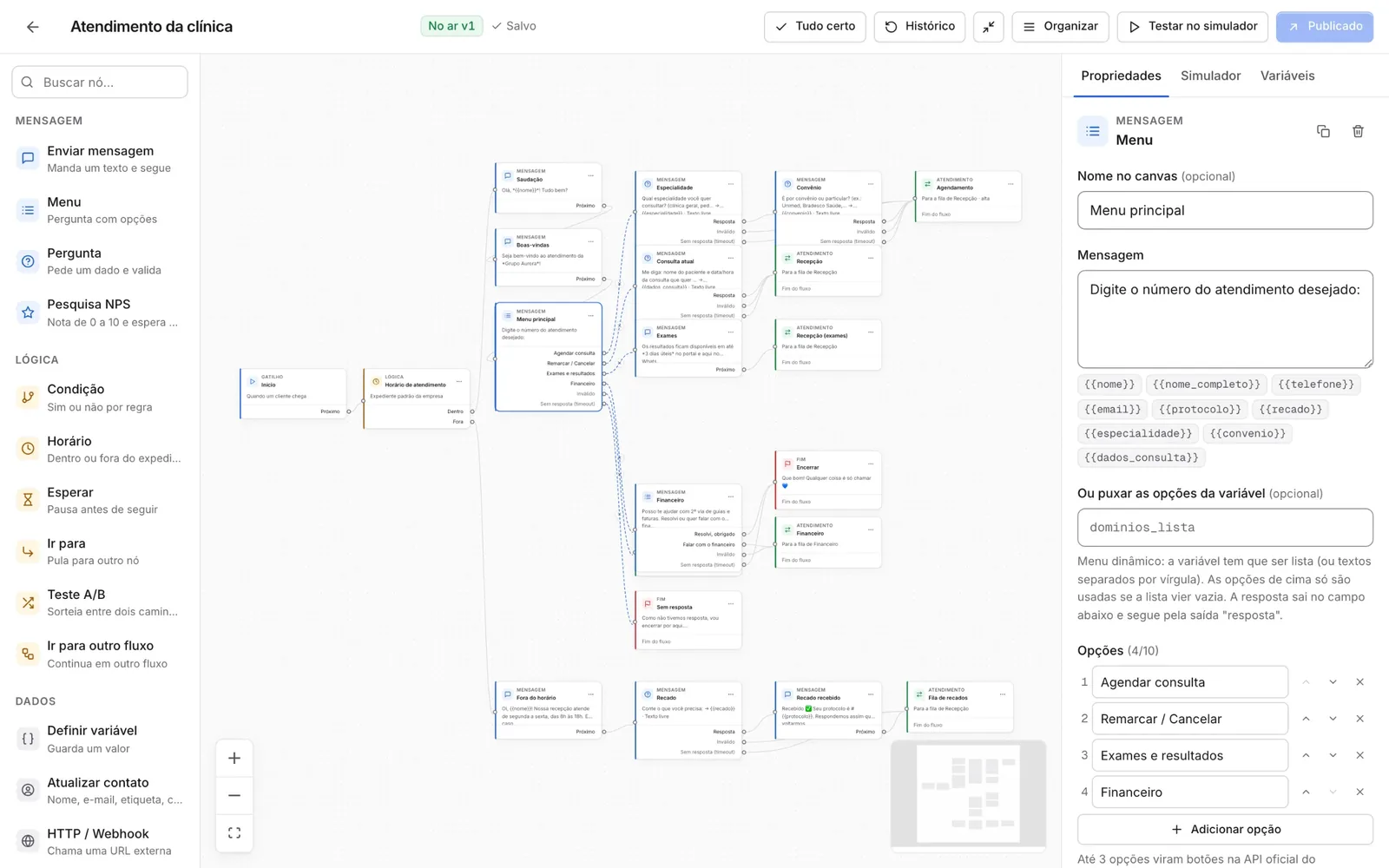1389x868 pixels.
Task: Insert the {{protocolo}} variable chip
Action: coord(1201,409)
